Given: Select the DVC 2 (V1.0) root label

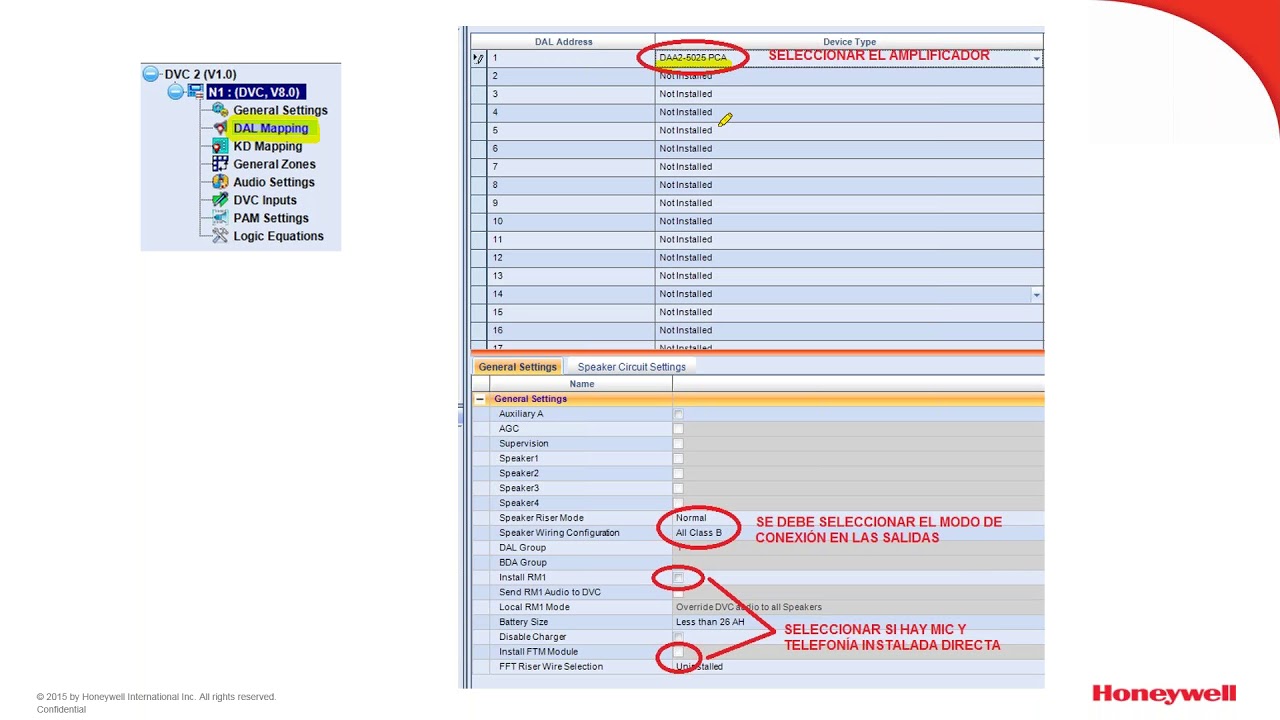Looking at the screenshot, I should (200, 74).
